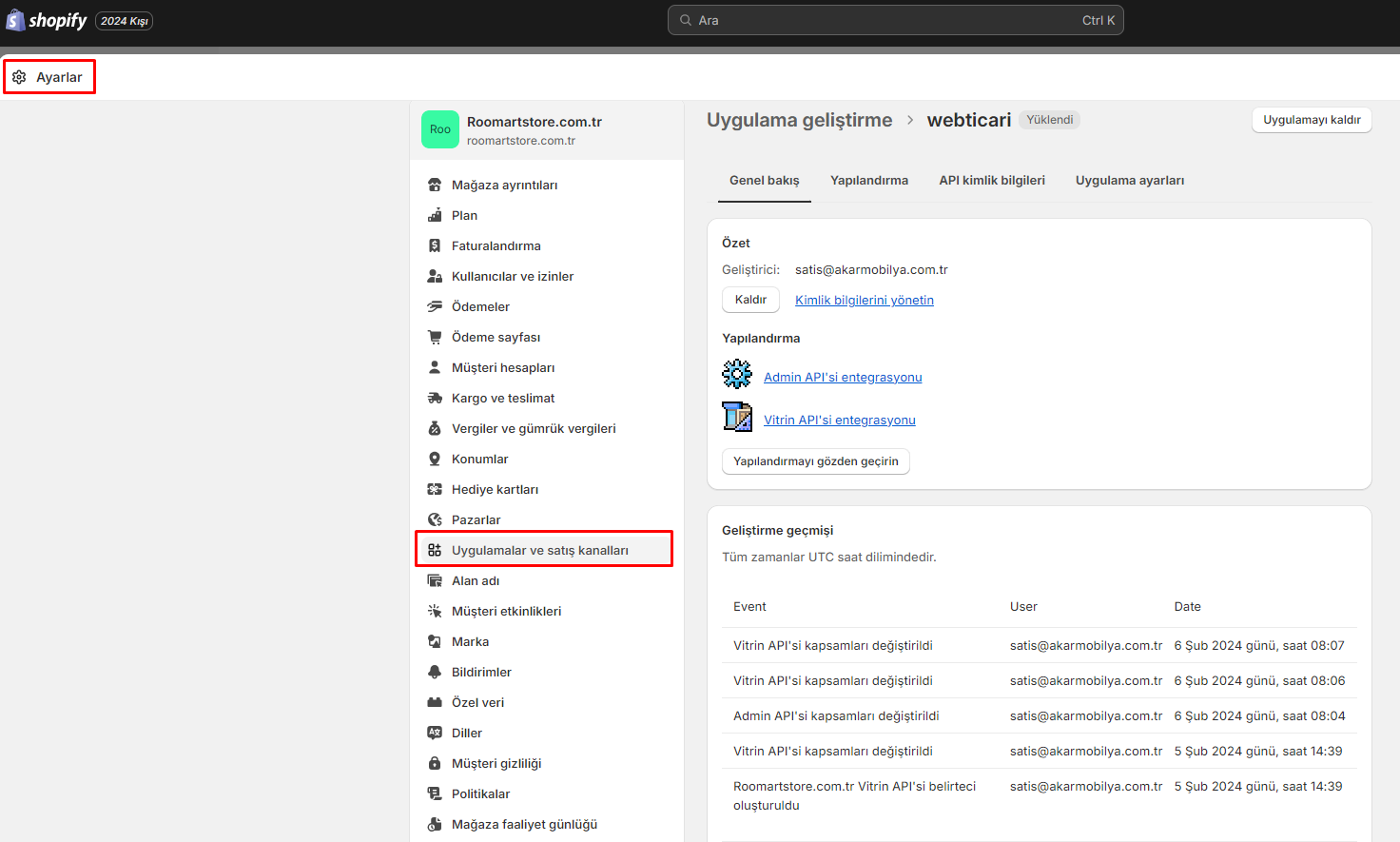
Task: Click the Roo store avatar
Action: (x=440, y=129)
